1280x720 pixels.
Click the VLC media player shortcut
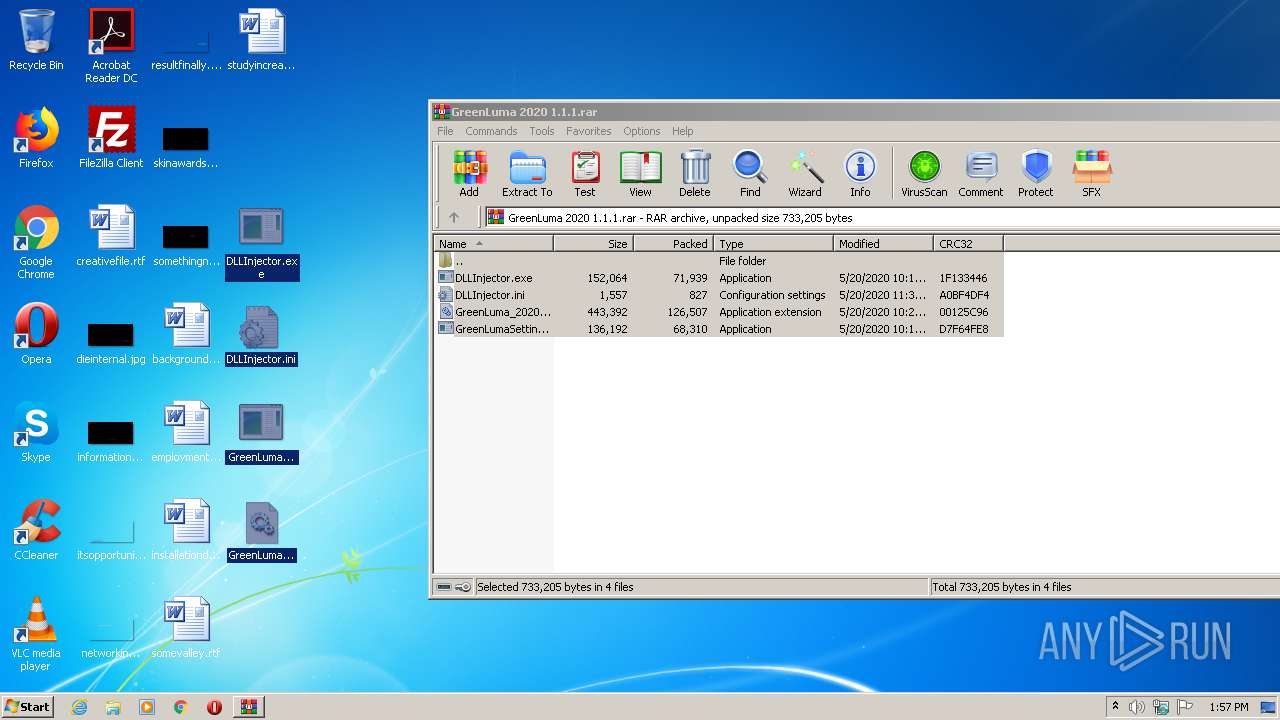[36, 634]
